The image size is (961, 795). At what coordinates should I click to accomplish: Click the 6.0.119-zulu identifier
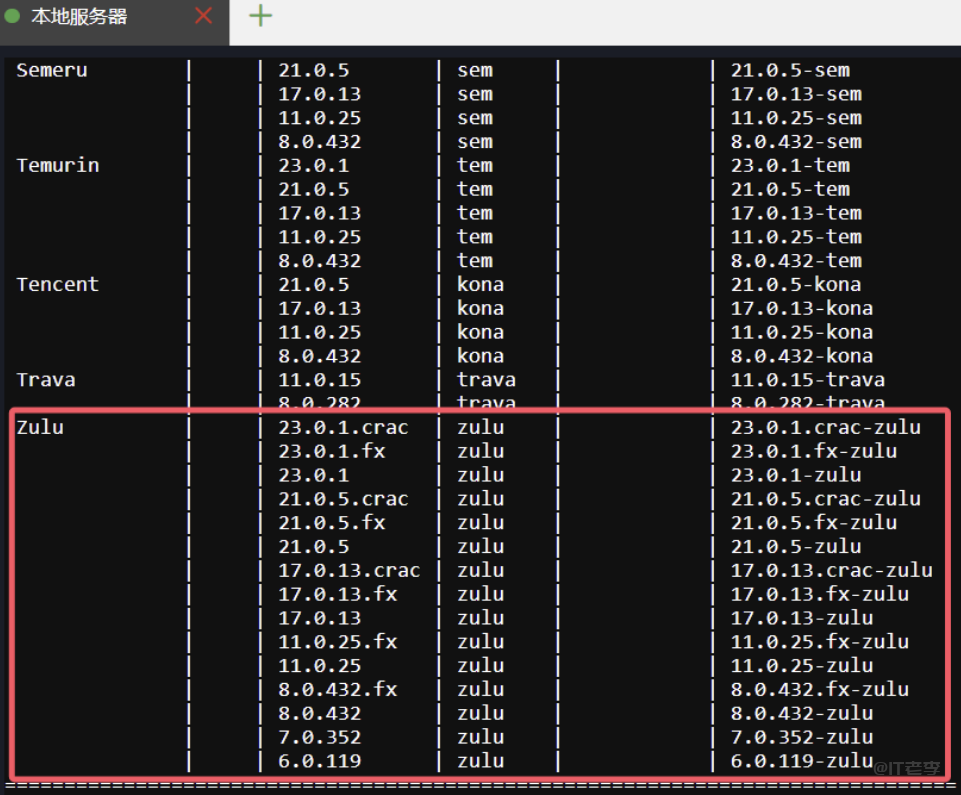tap(802, 761)
